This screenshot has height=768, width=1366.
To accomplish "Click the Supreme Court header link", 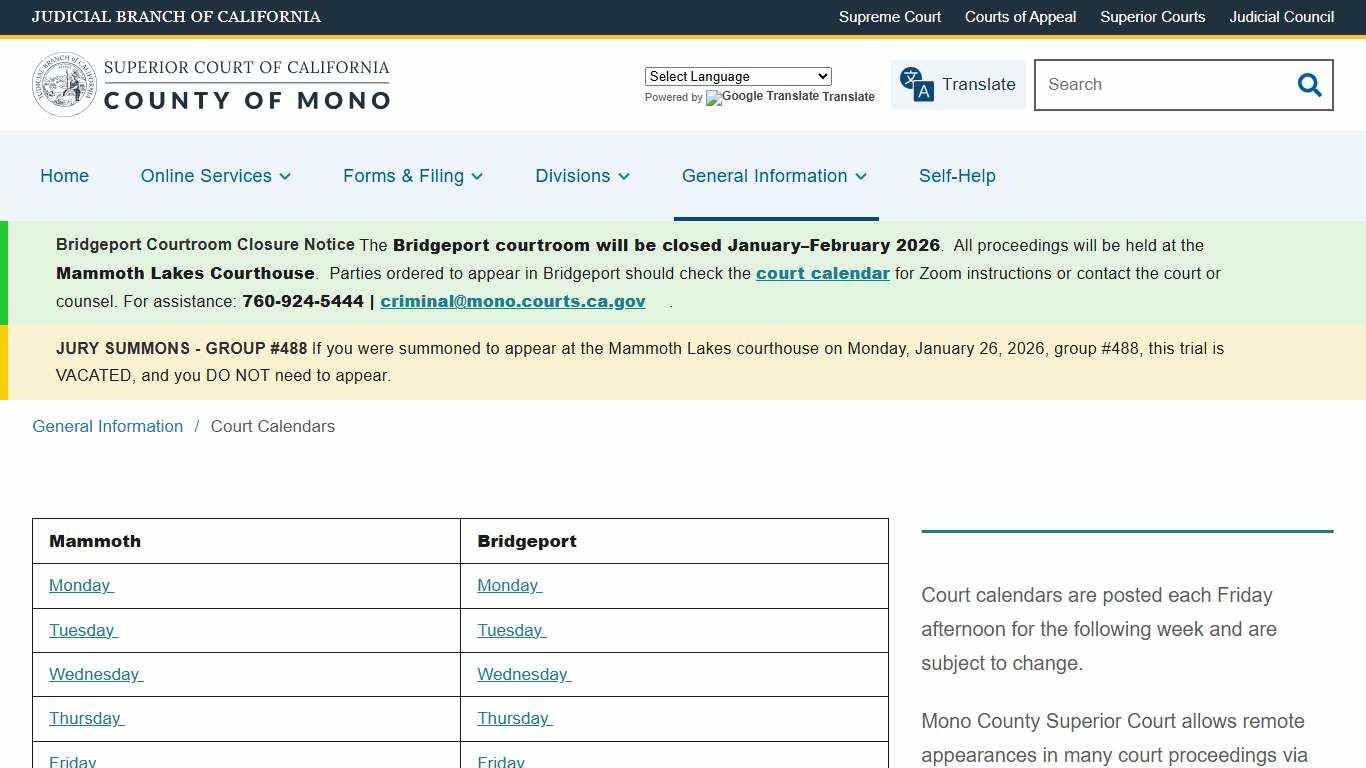I will click(889, 17).
